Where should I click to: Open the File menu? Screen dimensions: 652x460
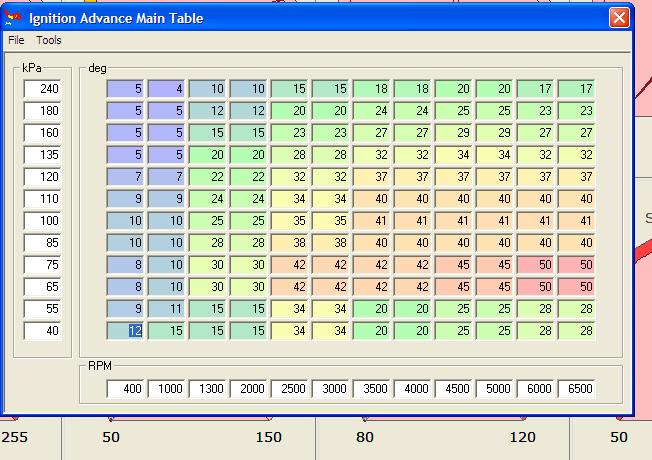16,40
